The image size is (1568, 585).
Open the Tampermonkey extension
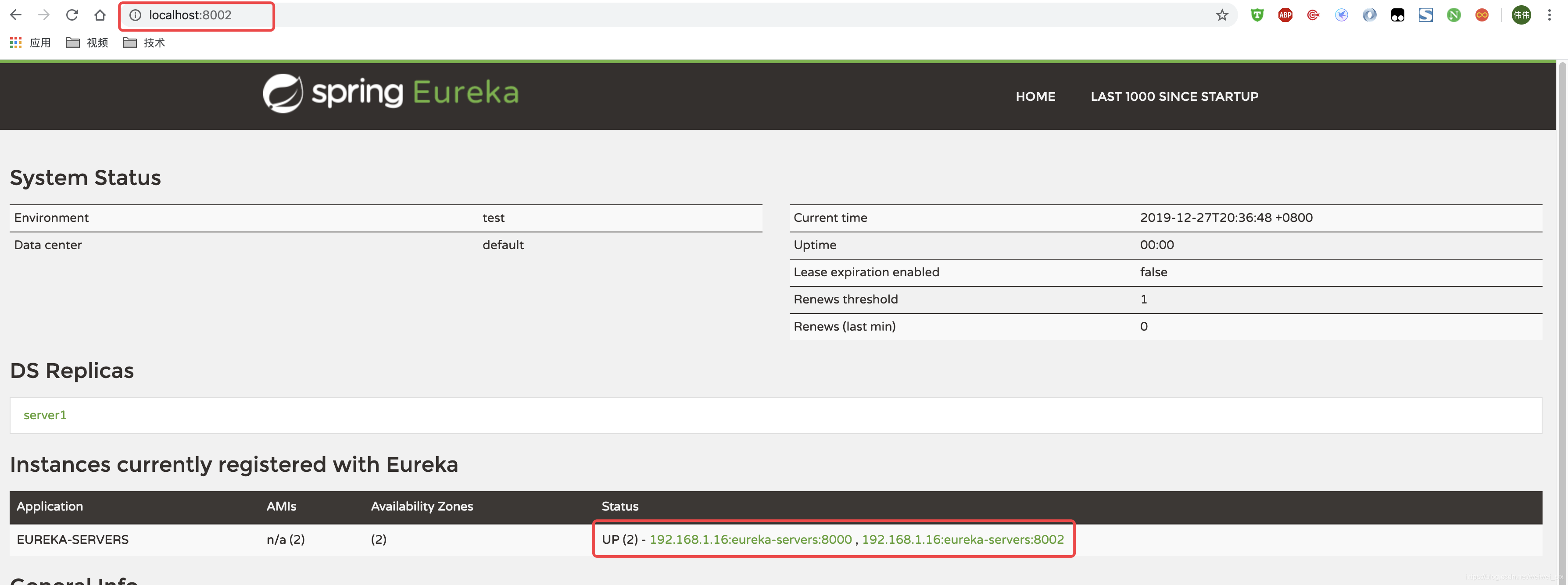click(1397, 15)
